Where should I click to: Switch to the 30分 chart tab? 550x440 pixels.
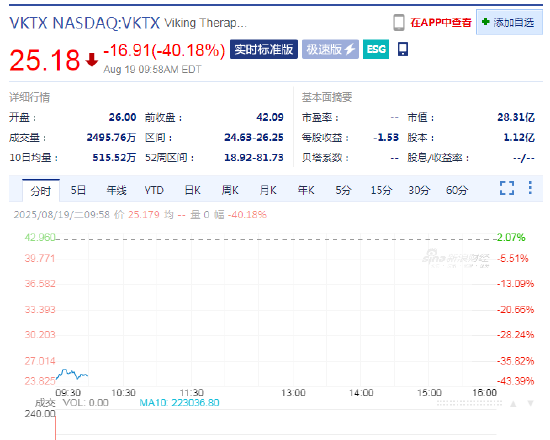(x=419, y=190)
